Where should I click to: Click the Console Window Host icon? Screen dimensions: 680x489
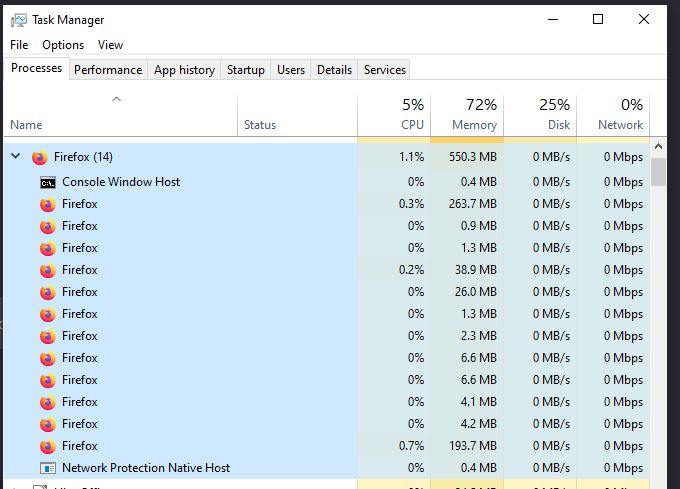pyautogui.click(x=48, y=183)
